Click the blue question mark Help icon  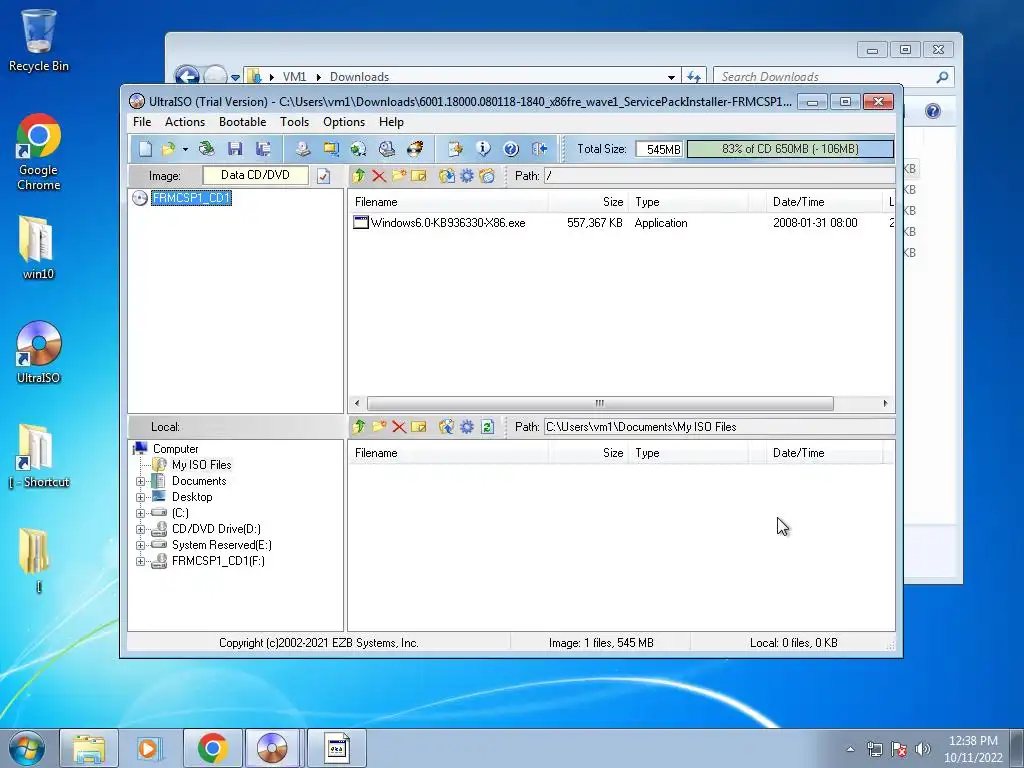coord(511,149)
